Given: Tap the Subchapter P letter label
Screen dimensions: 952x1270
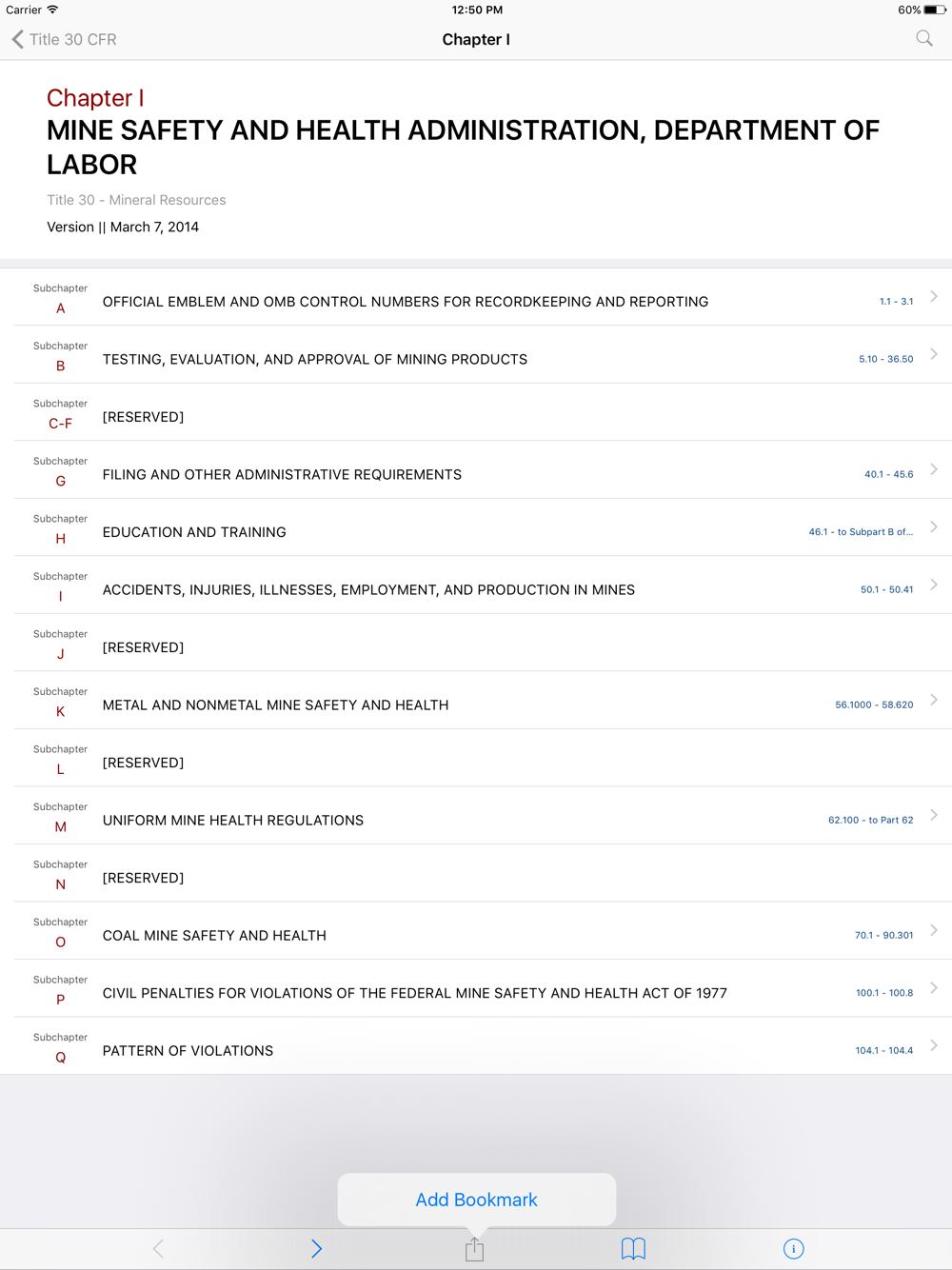Looking at the screenshot, I should point(60,1000).
